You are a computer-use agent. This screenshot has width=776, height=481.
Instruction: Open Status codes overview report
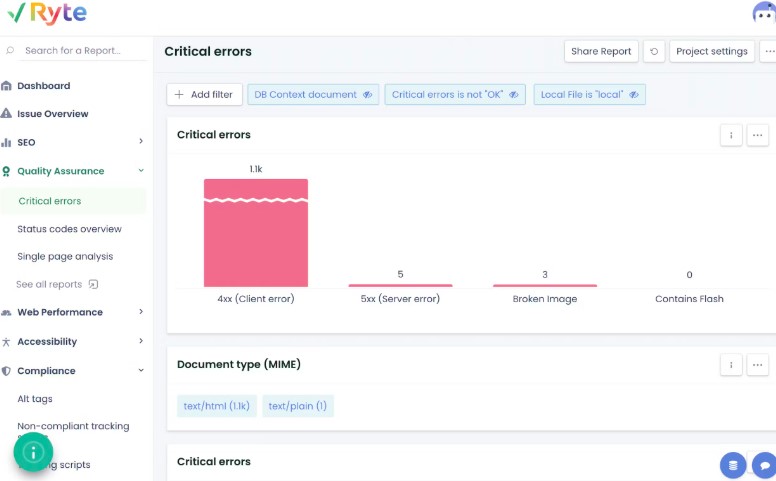(x=69, y=229)
